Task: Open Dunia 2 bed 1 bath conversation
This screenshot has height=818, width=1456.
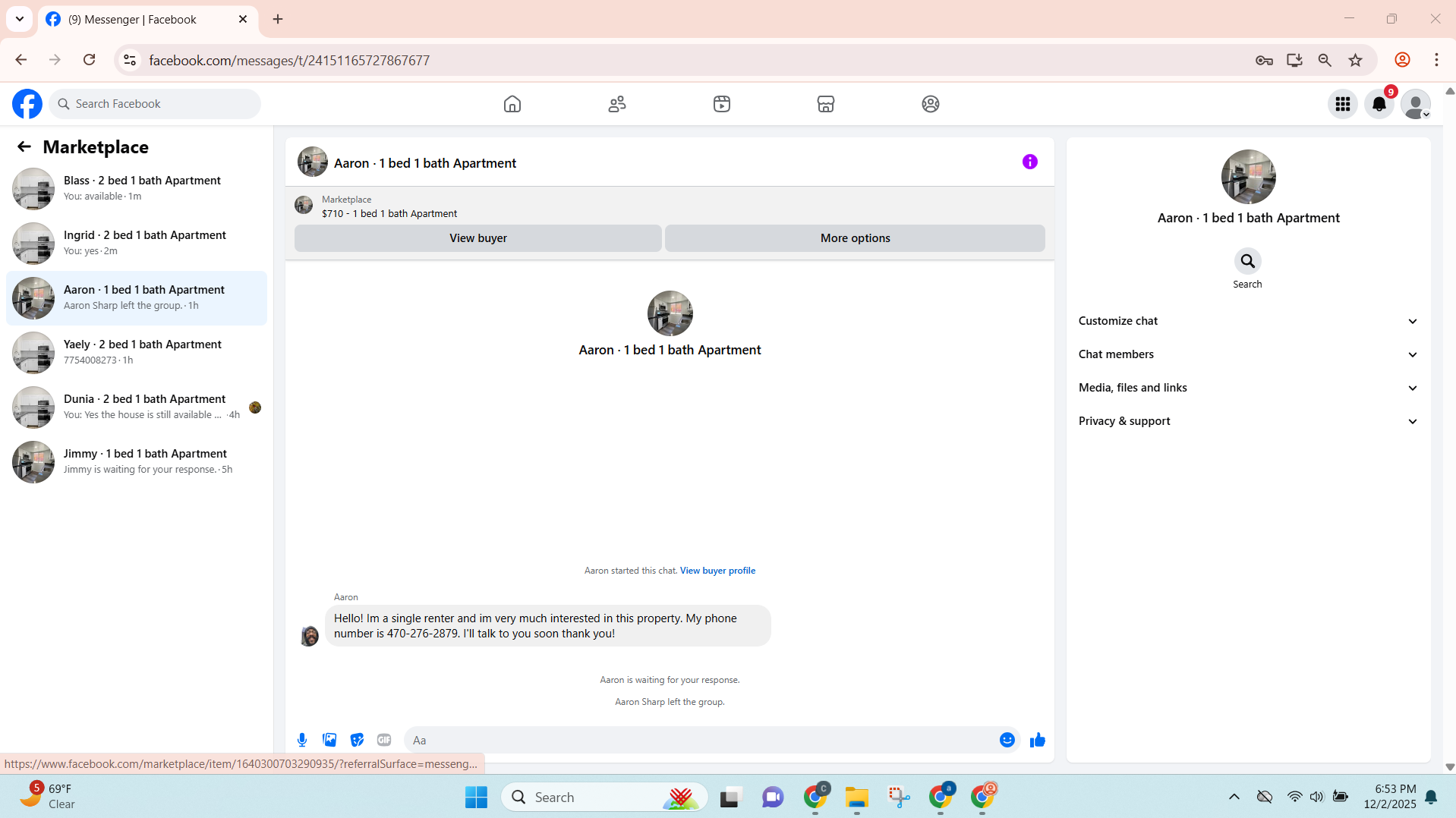Action: (137, 407)
